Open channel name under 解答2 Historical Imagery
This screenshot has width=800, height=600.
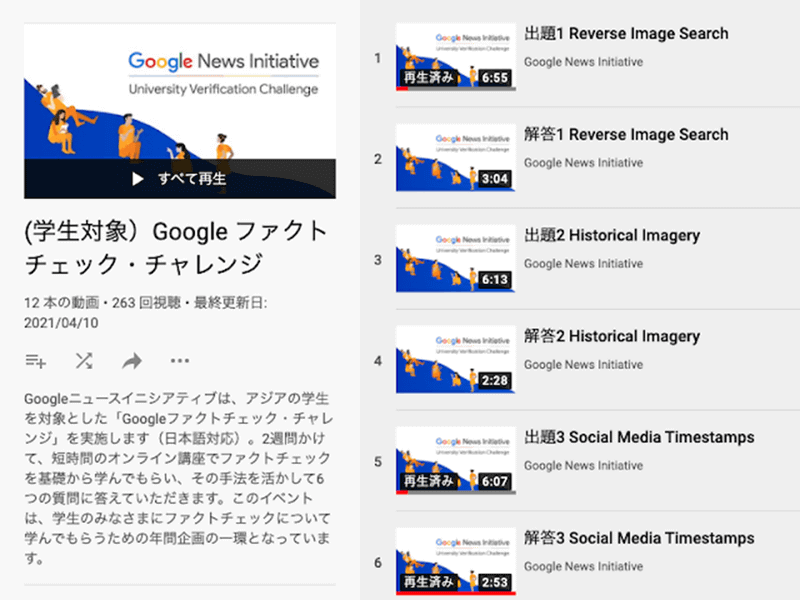pos(583,365)
